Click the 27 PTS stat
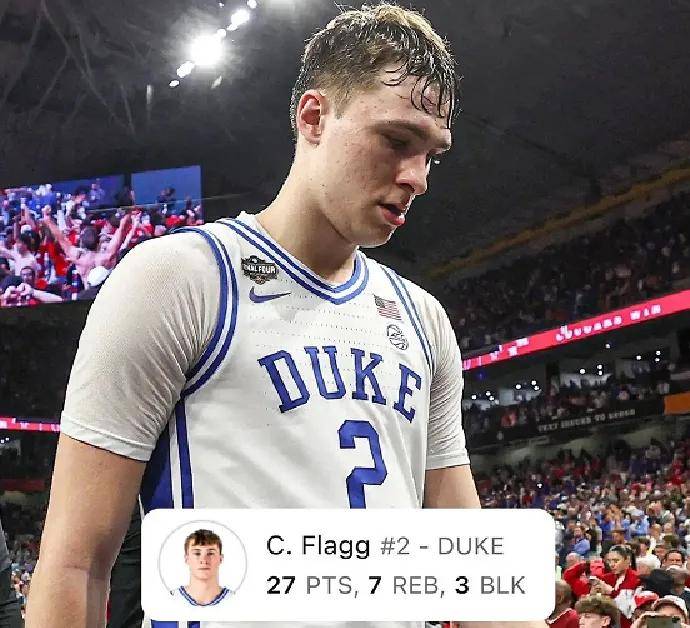This screenshot has height=628, width=690. [309, 585]
